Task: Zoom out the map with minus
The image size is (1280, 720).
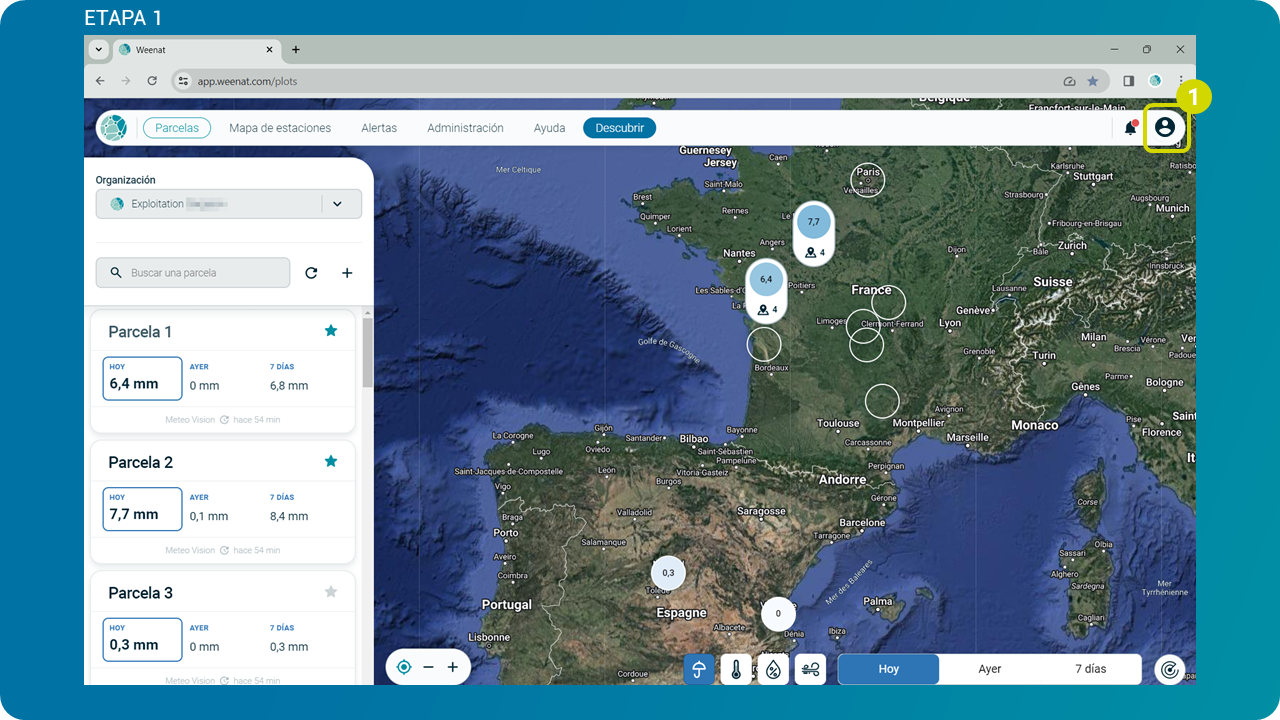Action: [x=428, y=667]
